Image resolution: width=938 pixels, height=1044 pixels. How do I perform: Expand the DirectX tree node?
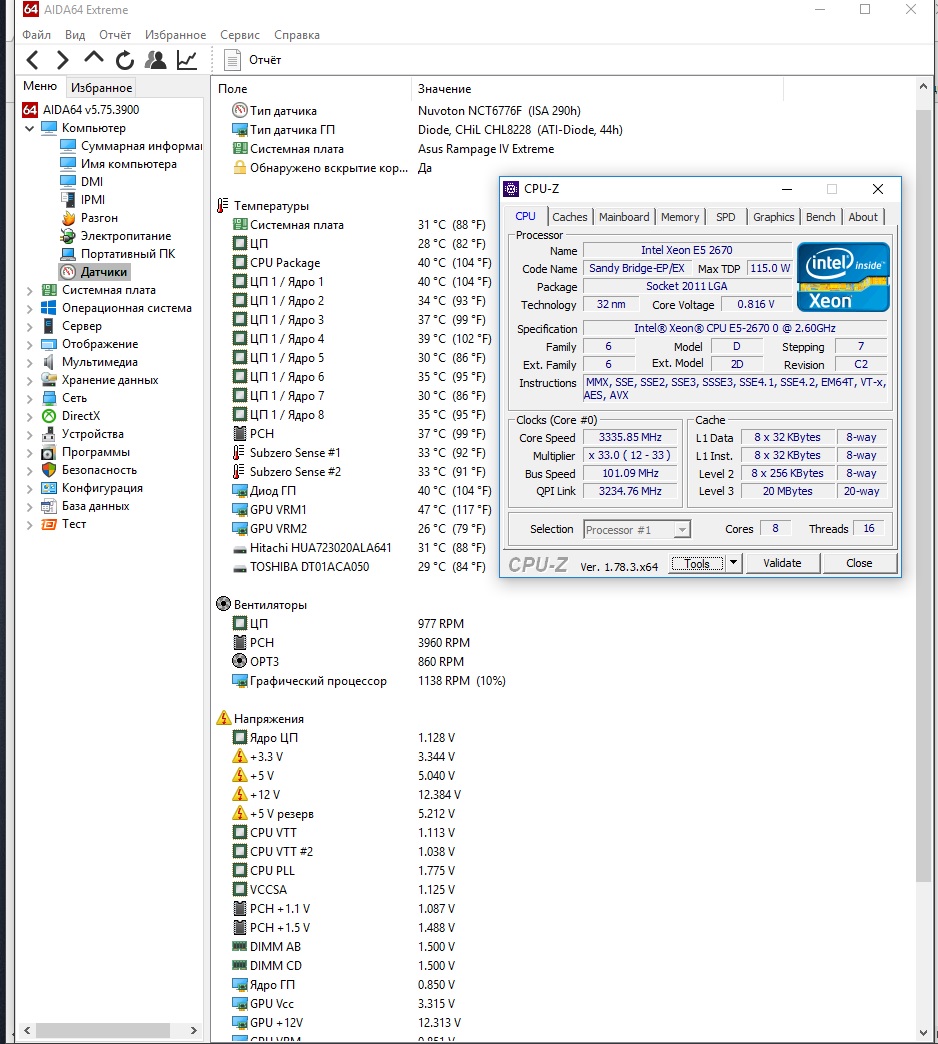(x=29, y=416)
